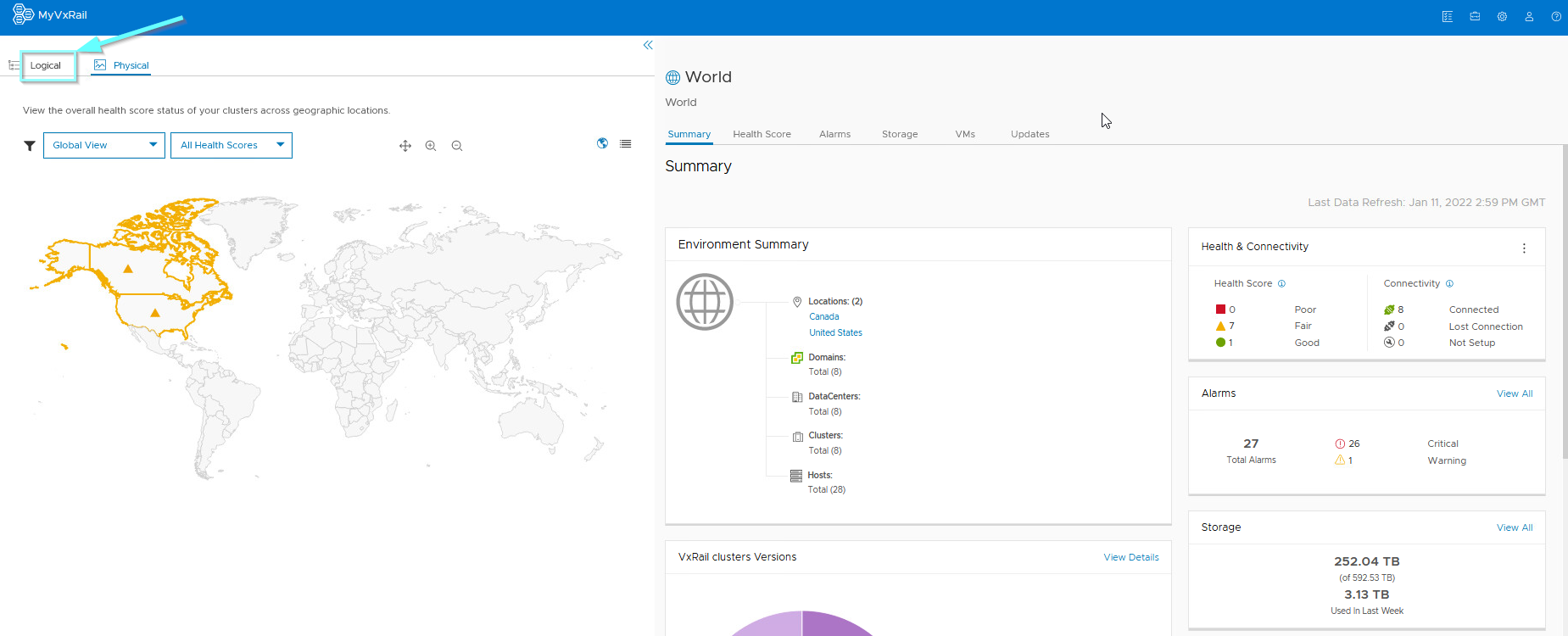Click the VxRail versions pie chart
Screen dimensions: 1568x636
click(x=802, y=623)
